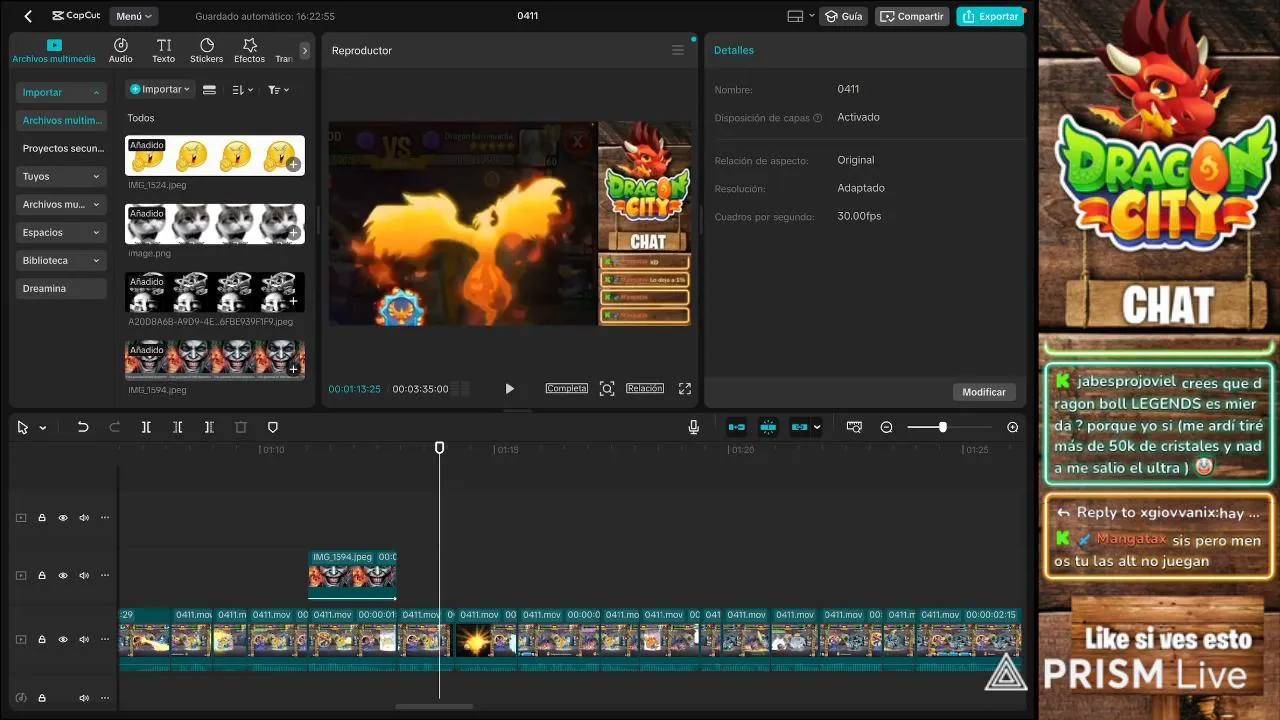This screenshot has height=720, width=1280.
Task: Open the blue plus Importar dropdown button
Action: pos(160,89)
